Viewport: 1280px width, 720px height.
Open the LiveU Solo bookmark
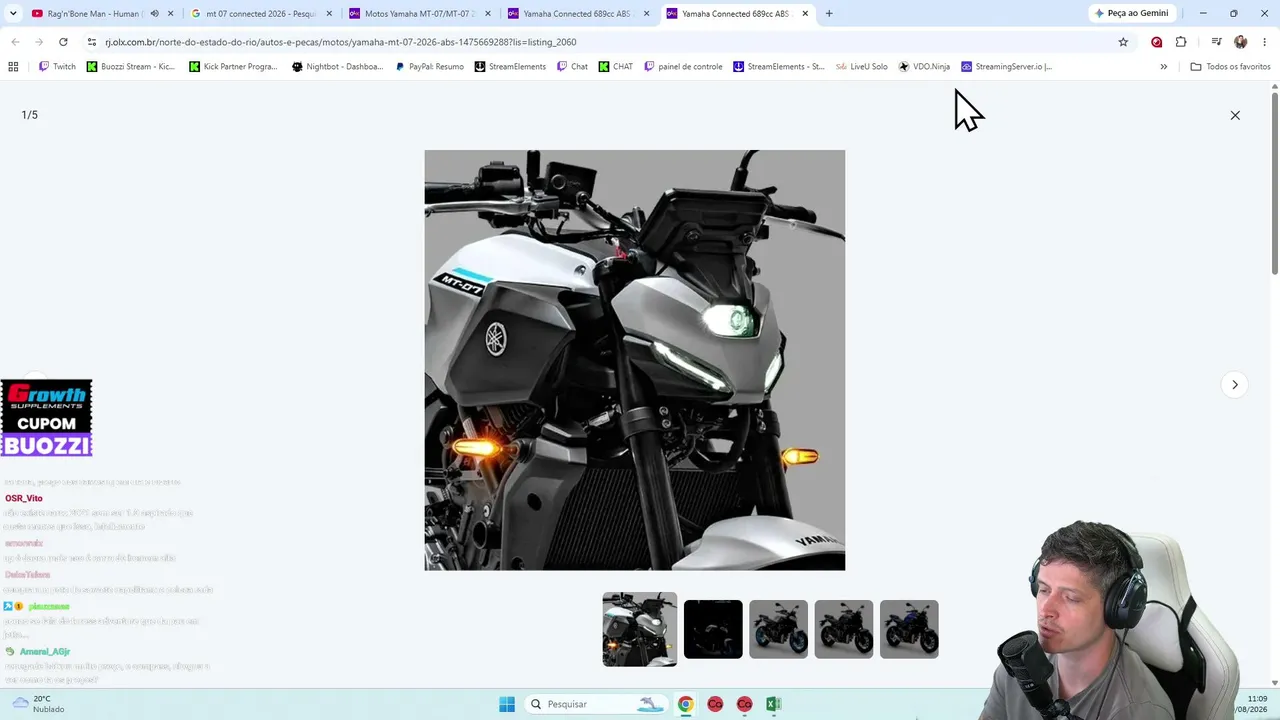tap(861, 67)
